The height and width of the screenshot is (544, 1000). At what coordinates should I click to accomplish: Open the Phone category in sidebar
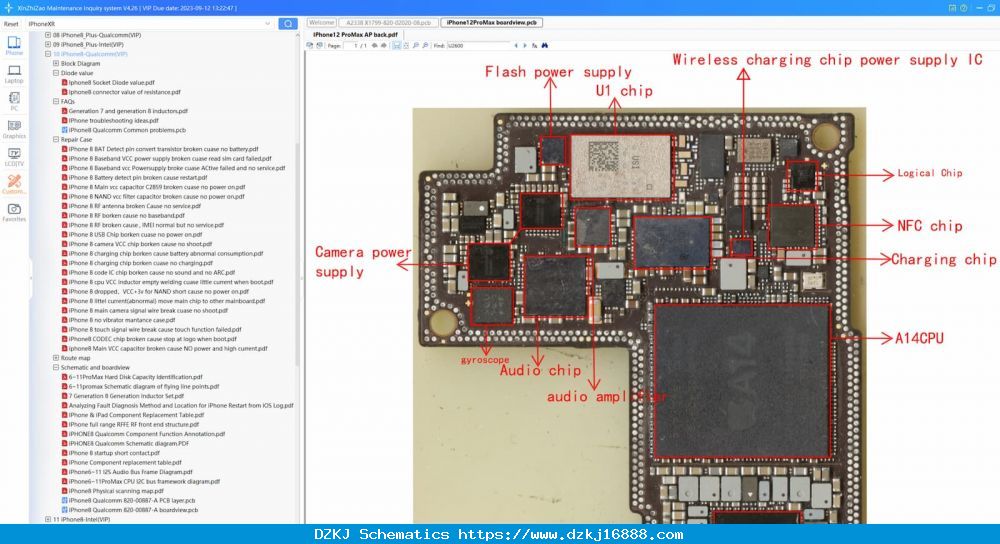(14, 46)
